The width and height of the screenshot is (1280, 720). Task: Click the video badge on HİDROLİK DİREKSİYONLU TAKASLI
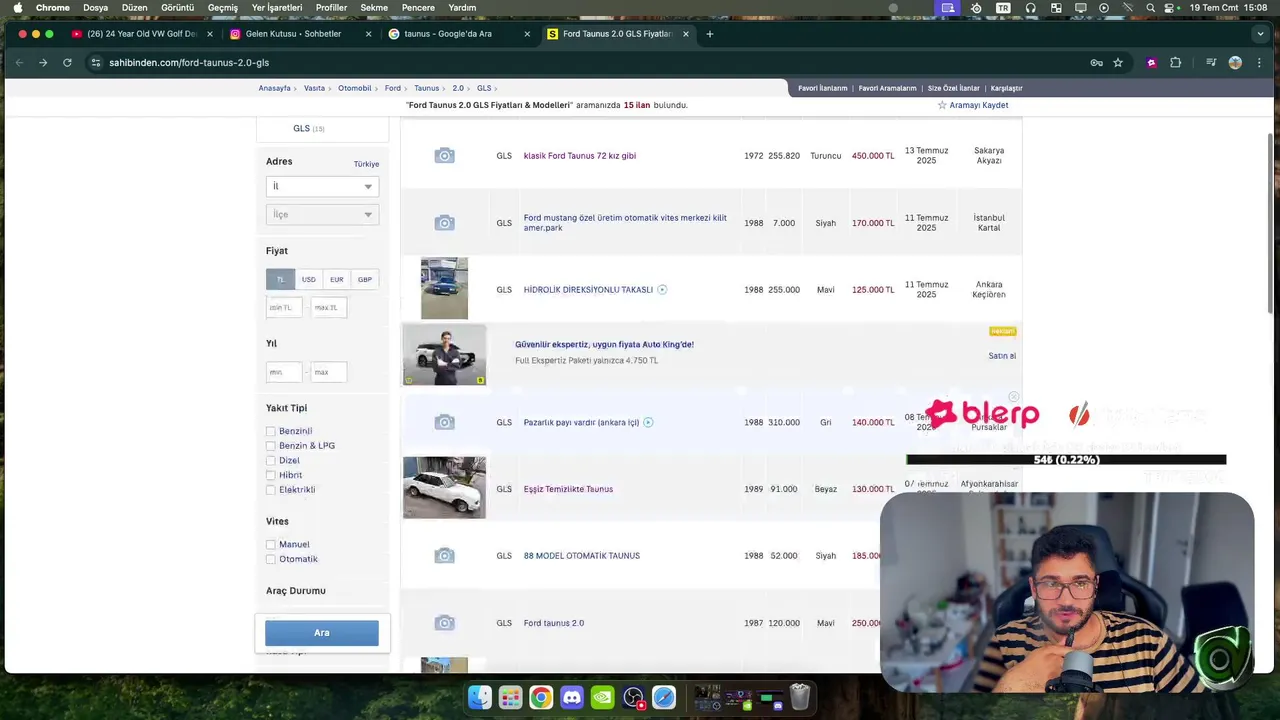662,290
